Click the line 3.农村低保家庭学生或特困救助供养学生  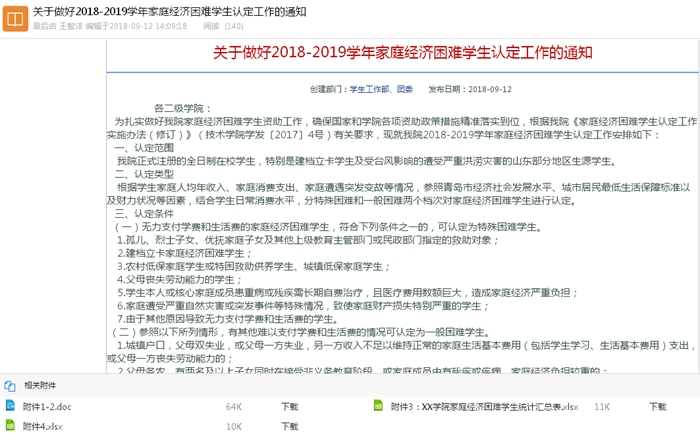(x=253, y=266)
